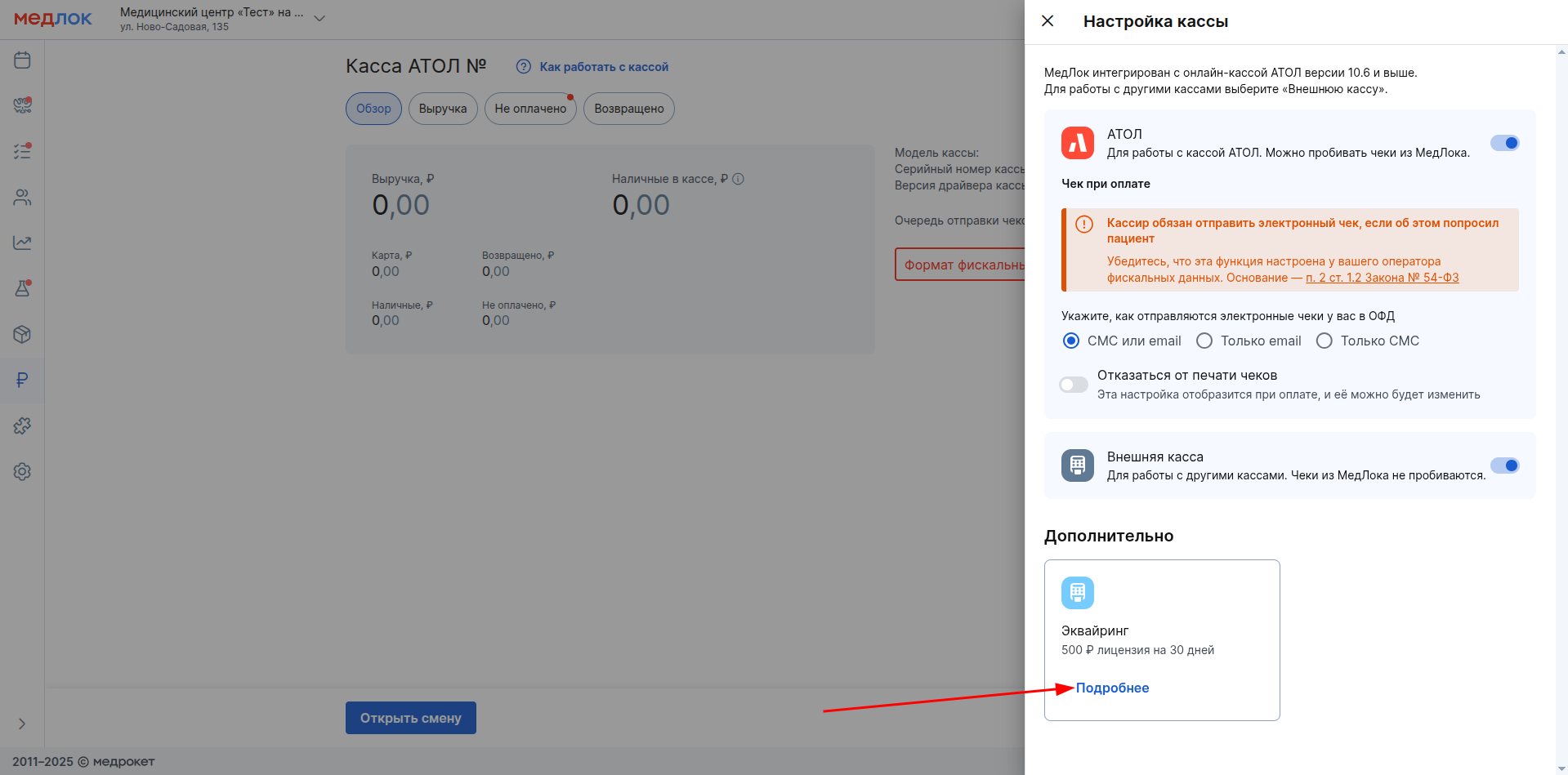Click the Внешняя касса register icon
Image resolution: width=1568 pixels, height=775 pixels.
click(1078, 465)
